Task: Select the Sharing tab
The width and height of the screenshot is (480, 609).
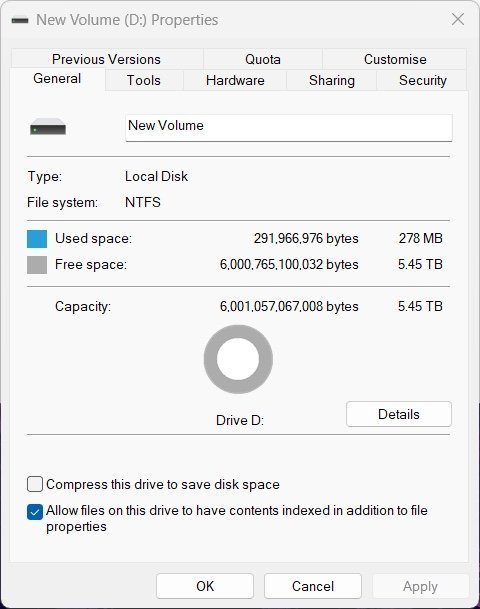Action: 332,80
